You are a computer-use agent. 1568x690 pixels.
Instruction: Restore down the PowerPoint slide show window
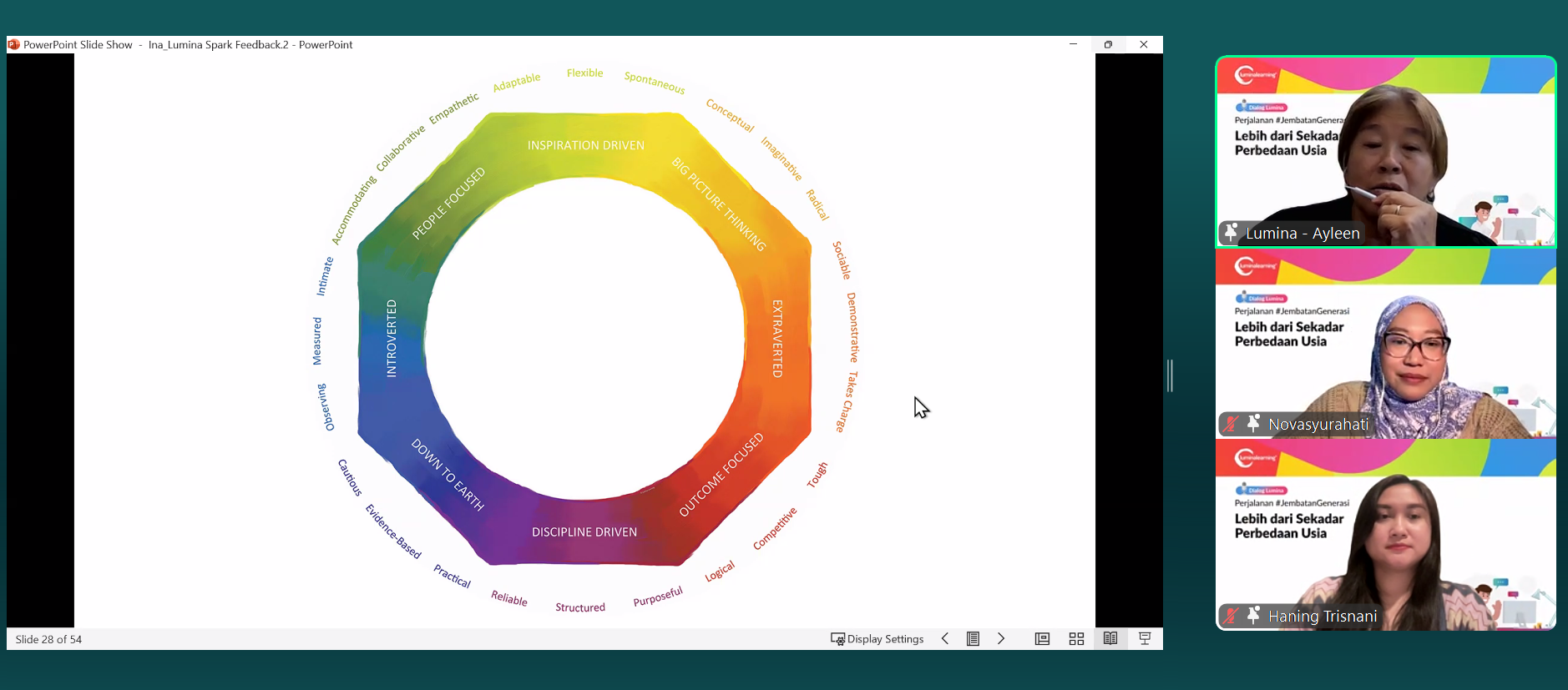[1108, 44]
